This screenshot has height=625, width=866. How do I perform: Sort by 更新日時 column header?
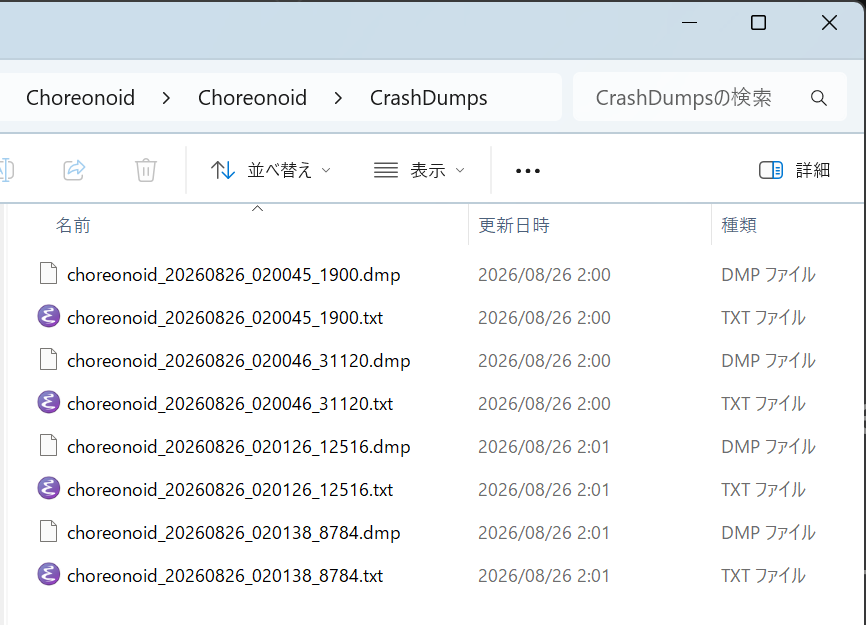tap(514, 225)
